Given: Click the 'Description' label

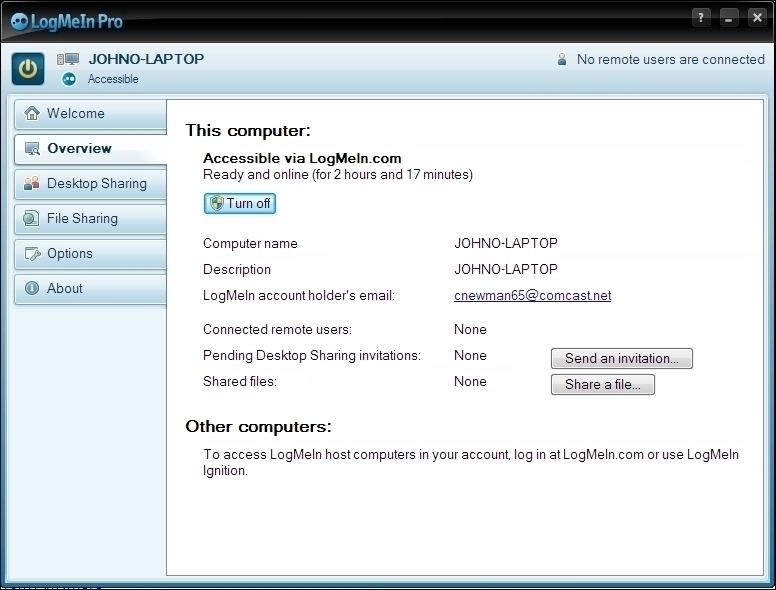Looking at the screenshot, I should pyautogui.click(x=237, y=270).
